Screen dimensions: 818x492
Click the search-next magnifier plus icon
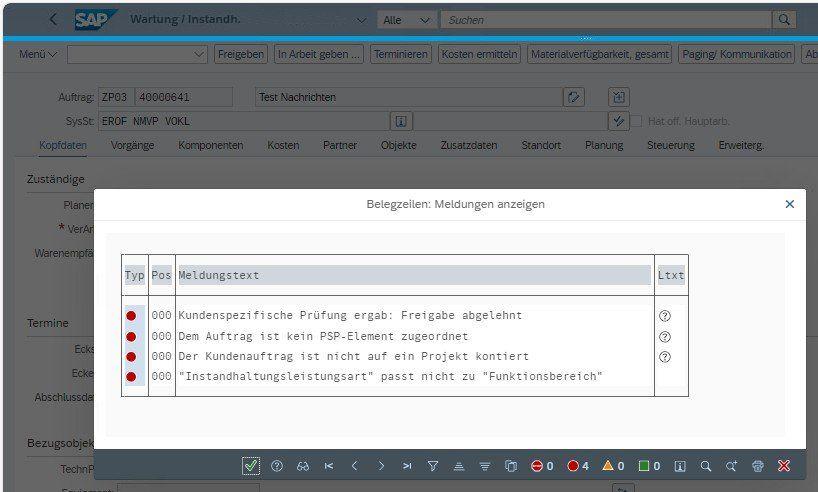coord(731,466)
